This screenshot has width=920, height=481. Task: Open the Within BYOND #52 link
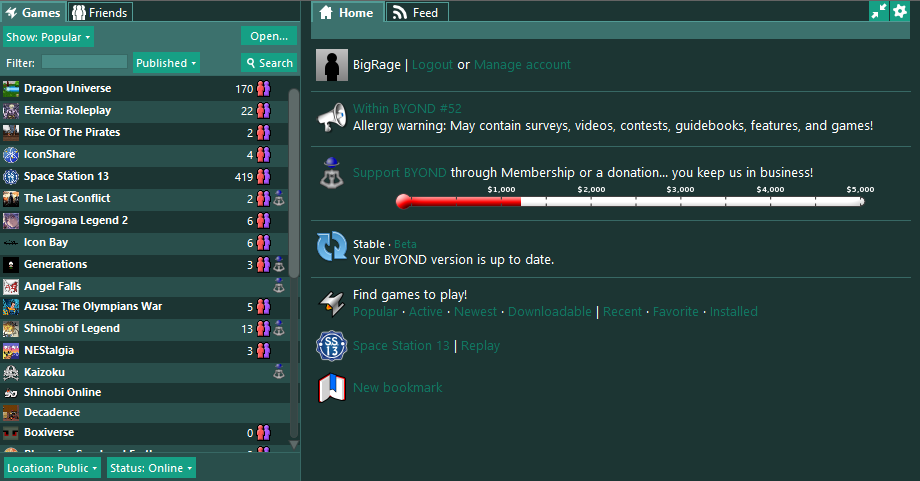click(x=407, y=109)
